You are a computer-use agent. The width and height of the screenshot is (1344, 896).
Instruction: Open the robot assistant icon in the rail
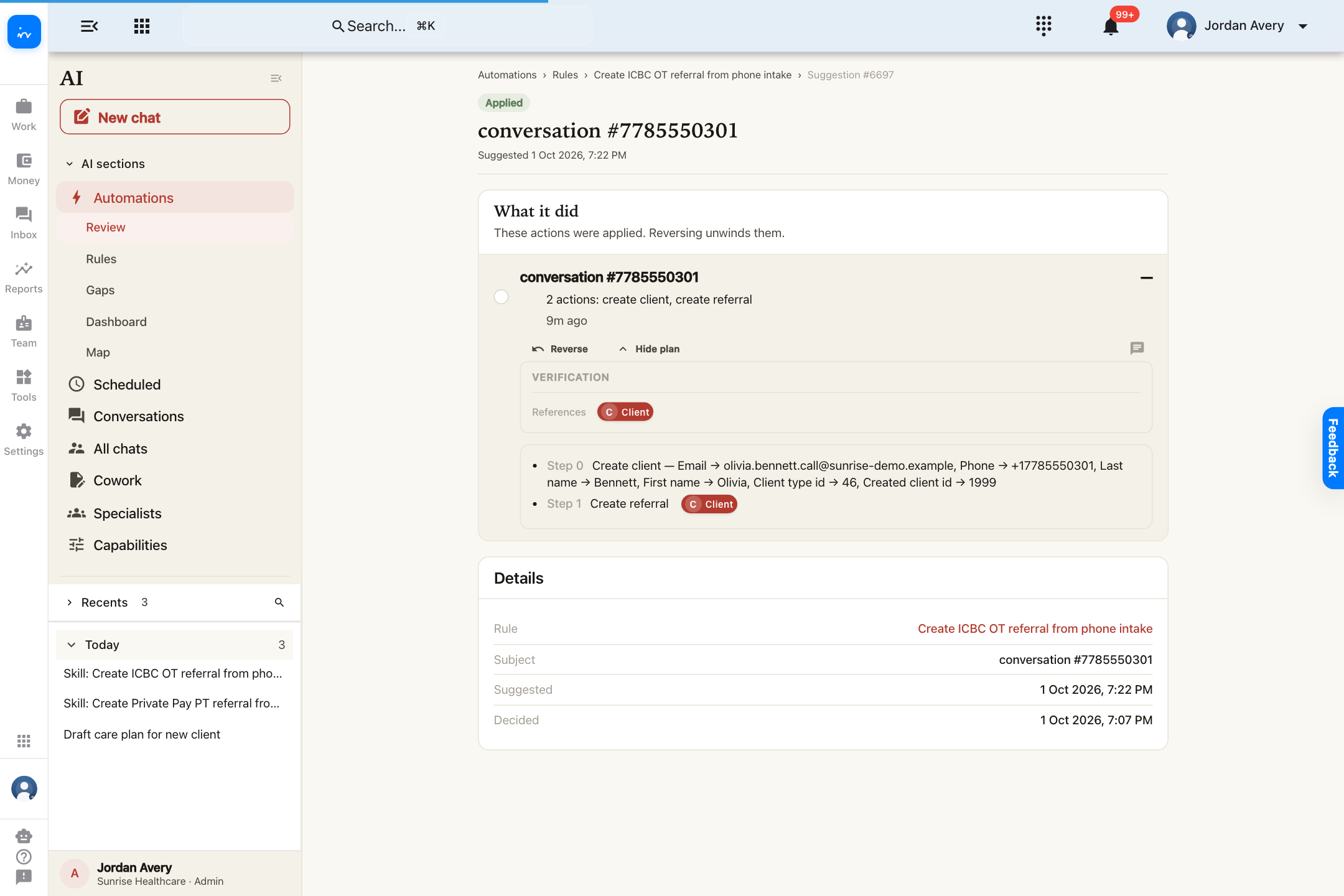coord(24,836)
